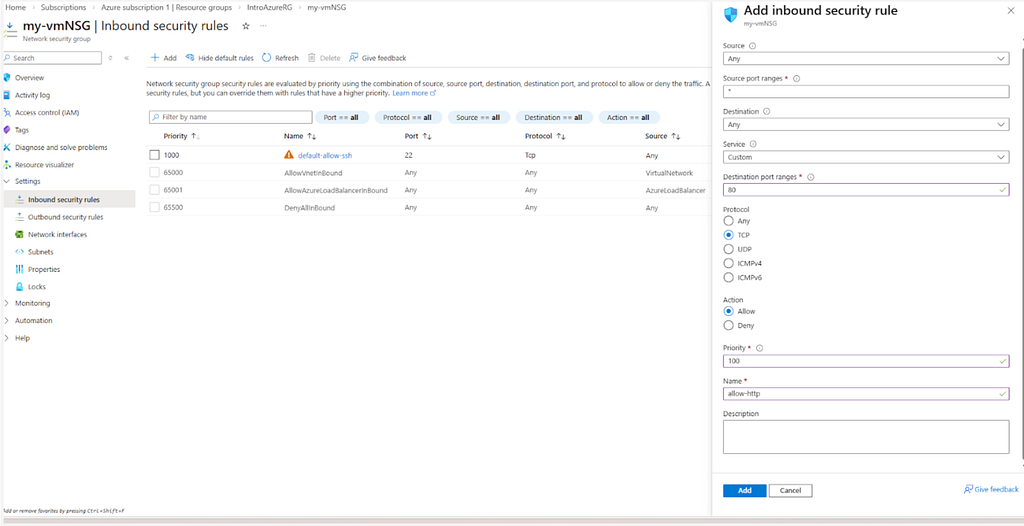Open Activity log icon in sidebar
The image size is (1024, 526).
(x=7, y=95)
